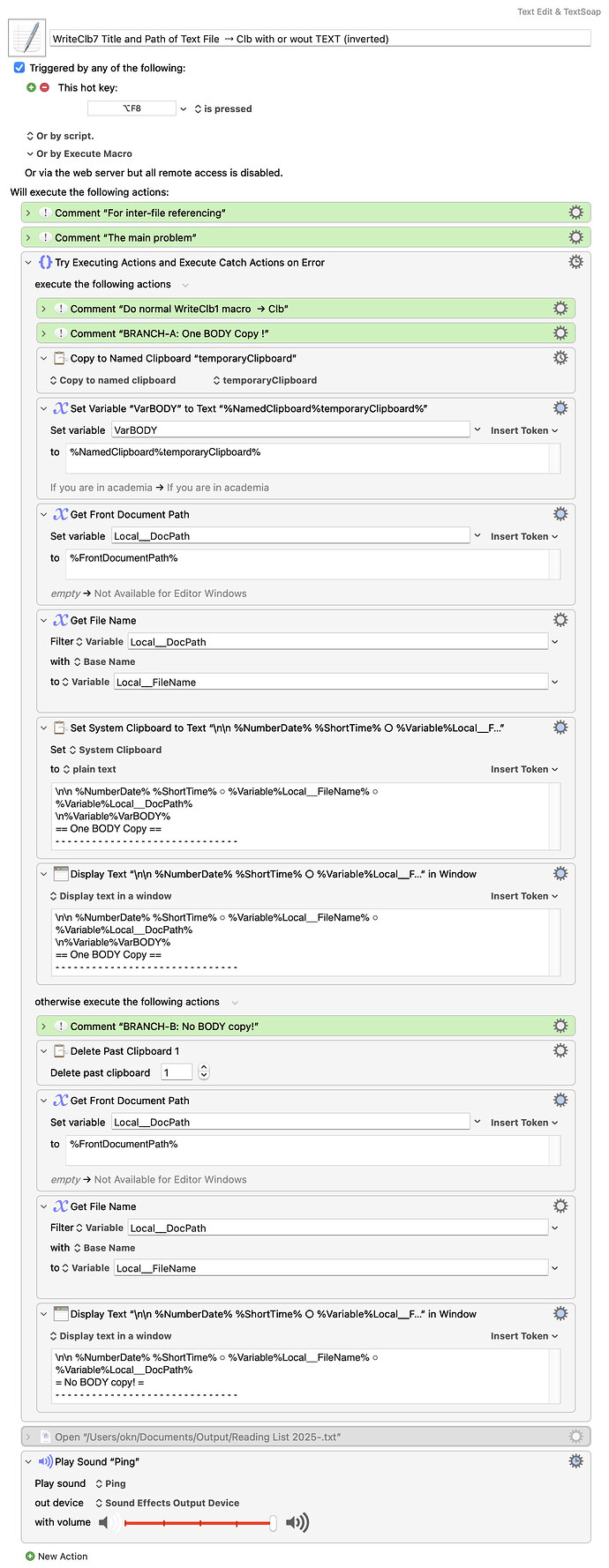This screenshot has height=1568, width=609.
Task: Open the "Ping" sound selection menu
Action: coord(112,1483)
